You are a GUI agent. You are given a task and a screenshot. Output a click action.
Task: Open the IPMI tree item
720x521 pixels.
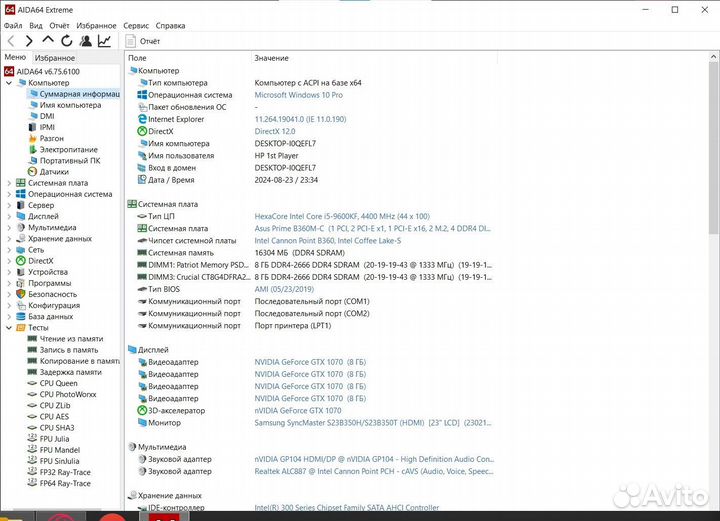tap(47, 127)
